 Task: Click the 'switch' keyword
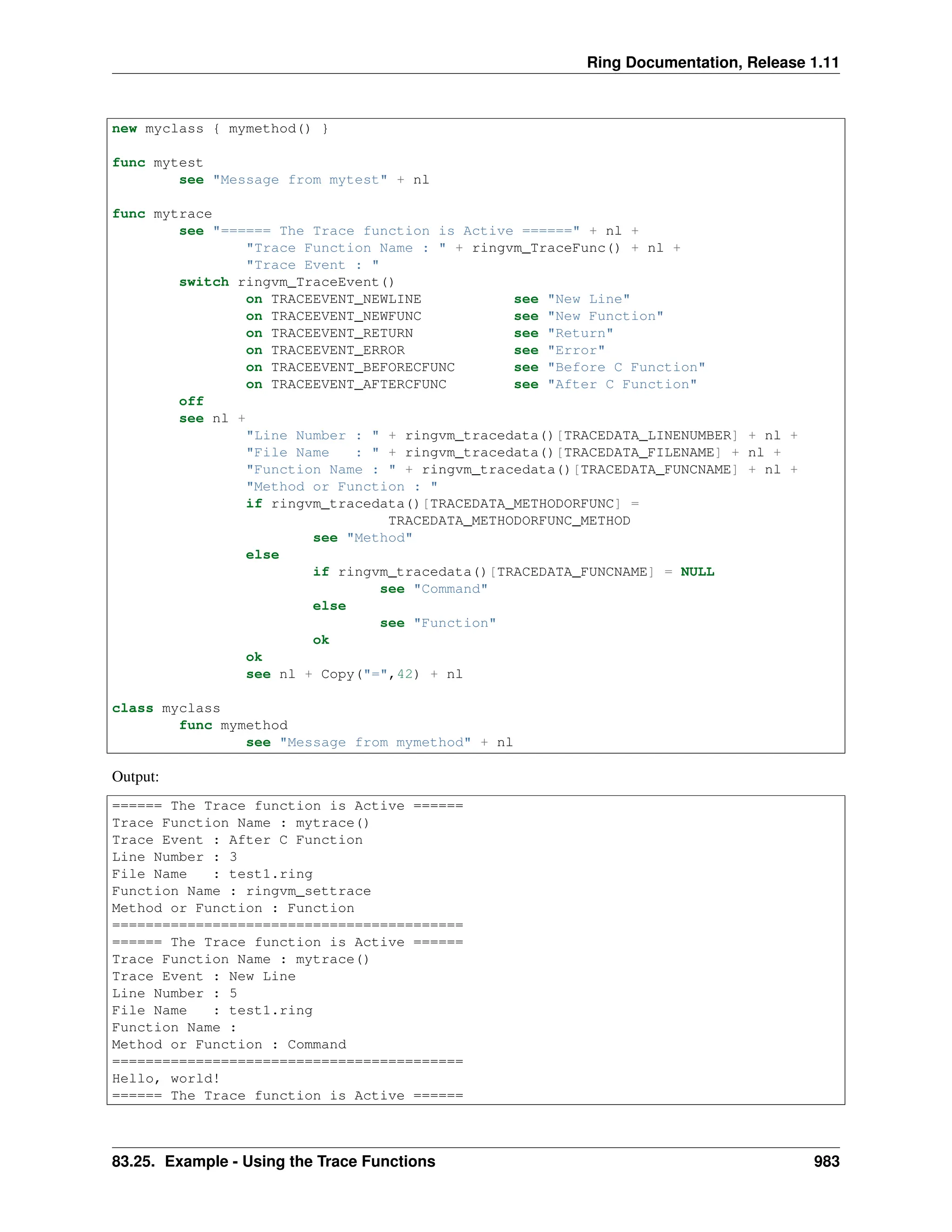[x=204, y=282]
